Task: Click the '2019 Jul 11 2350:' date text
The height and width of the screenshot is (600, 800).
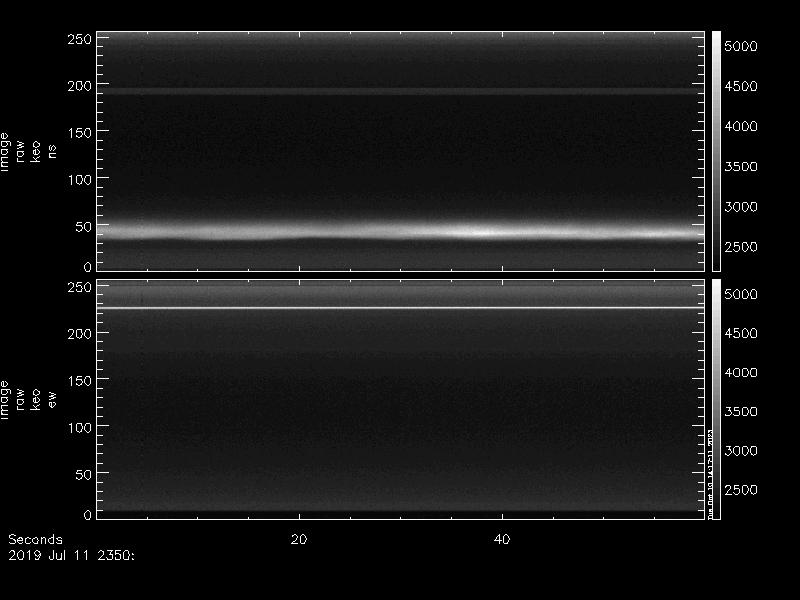Action: tap(71, 556)
